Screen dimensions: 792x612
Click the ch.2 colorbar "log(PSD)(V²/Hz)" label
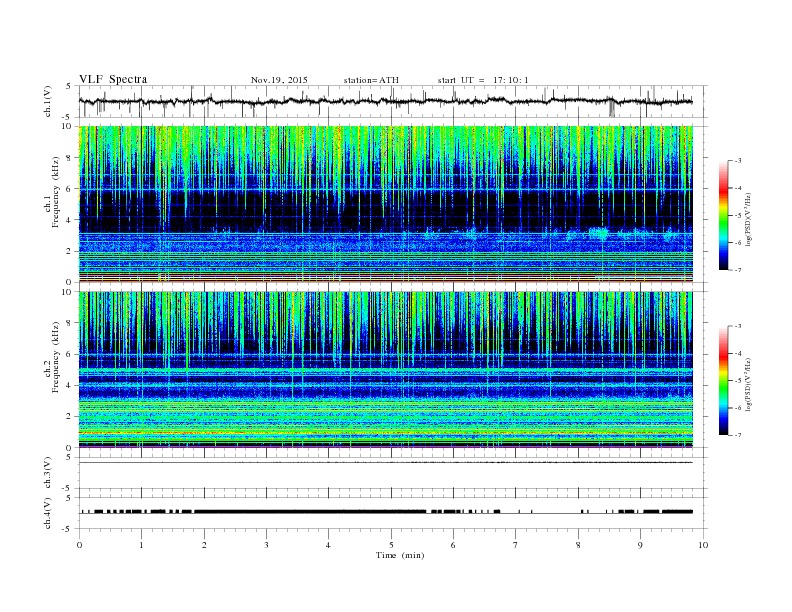pyautogui.click(x=749, y=384)
